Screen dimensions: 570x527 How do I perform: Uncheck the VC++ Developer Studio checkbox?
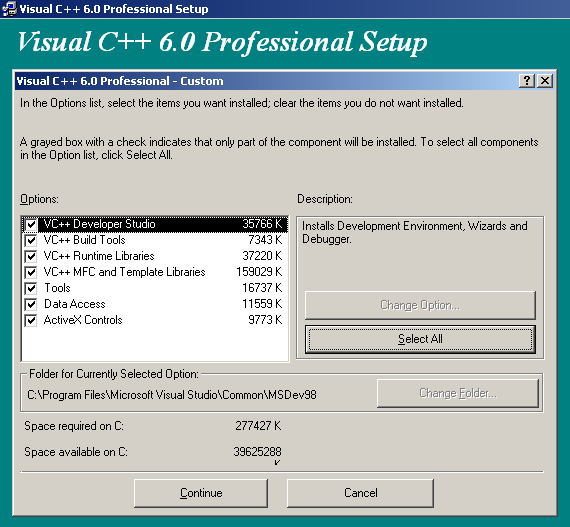pos(31,224)
